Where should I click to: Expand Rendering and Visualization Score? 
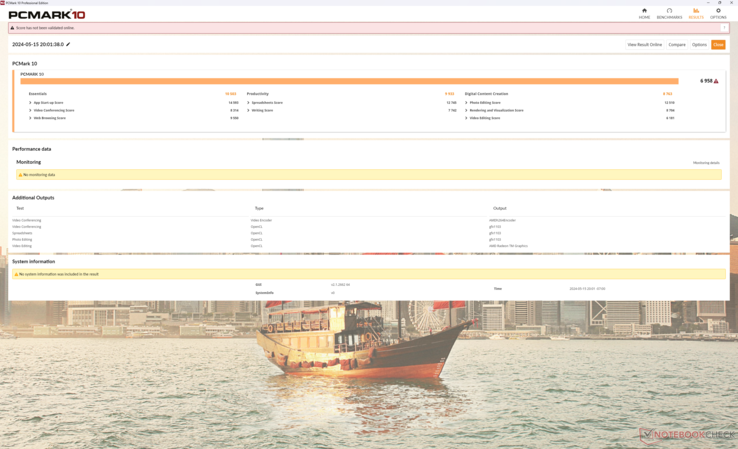(x=466, y=110)
